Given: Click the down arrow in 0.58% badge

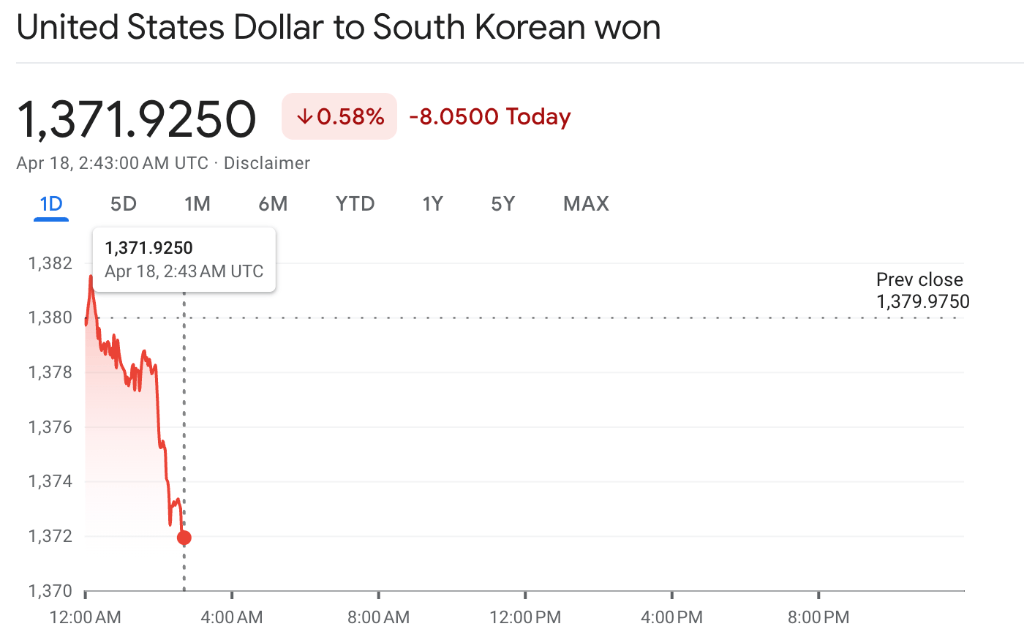Looking at the screenshot, I should tap(304, 117).
